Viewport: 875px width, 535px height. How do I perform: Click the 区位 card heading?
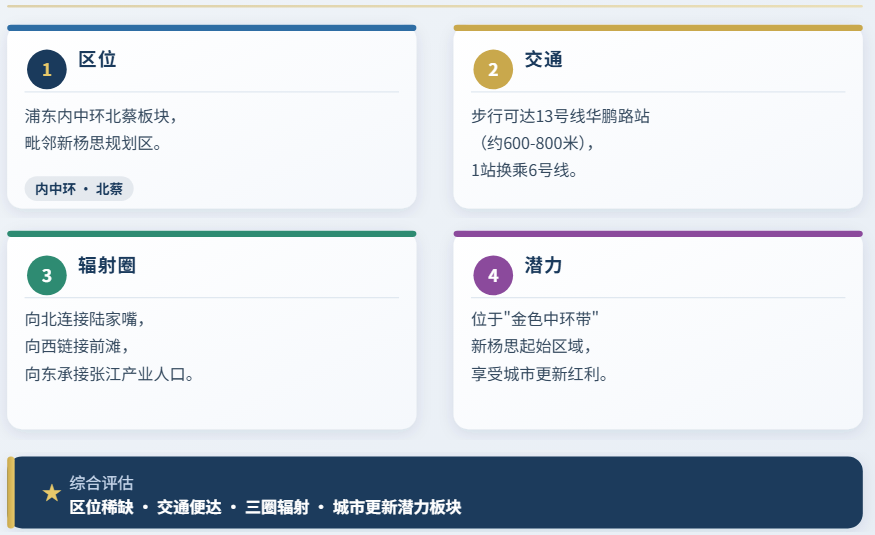(x=97, y=59)
